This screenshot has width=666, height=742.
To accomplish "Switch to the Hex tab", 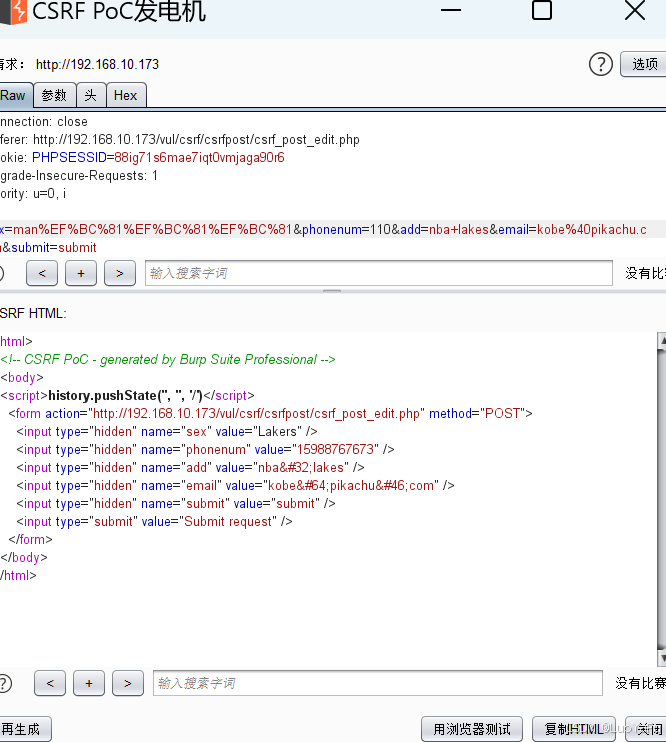I will [126, 95].
